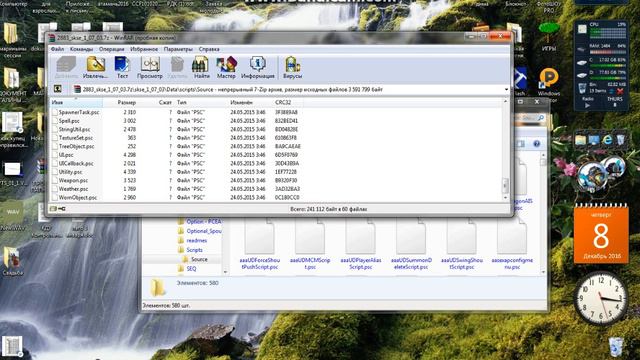Click the greyed Delete (Удалить) toolbar icon
Screen dimensions: 640x360
pyautogui.click(x=177, y=68)
